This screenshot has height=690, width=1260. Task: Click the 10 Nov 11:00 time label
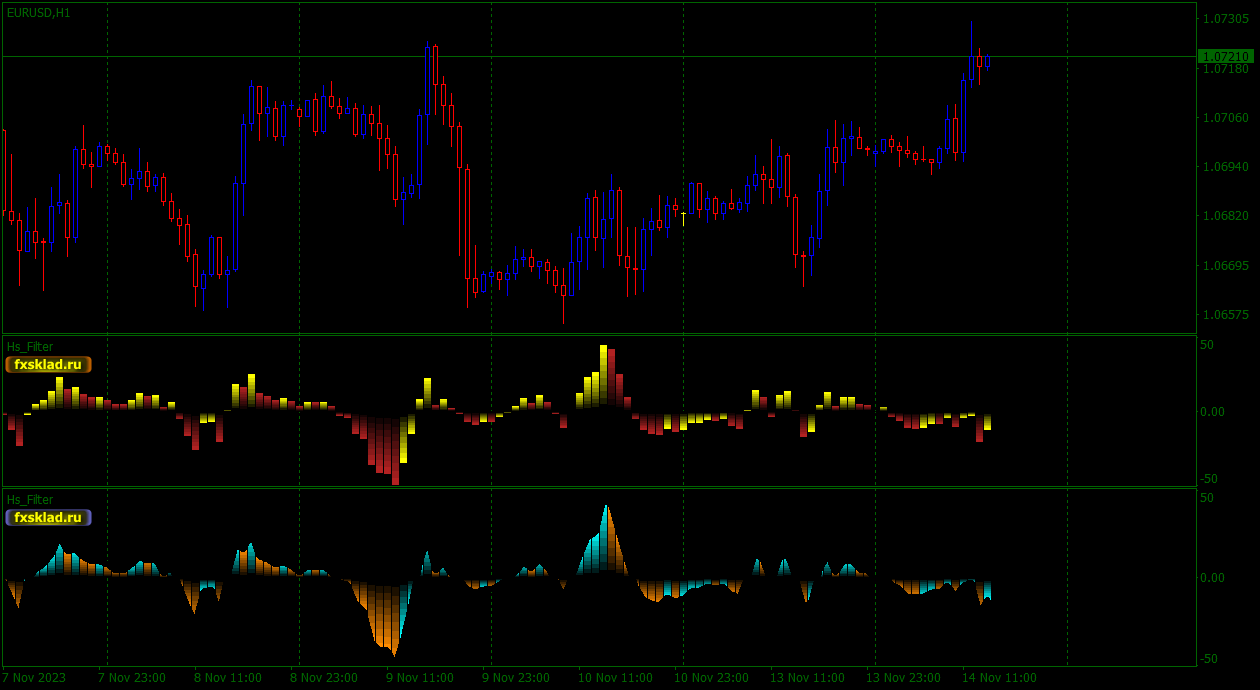[x=615, y=678]
